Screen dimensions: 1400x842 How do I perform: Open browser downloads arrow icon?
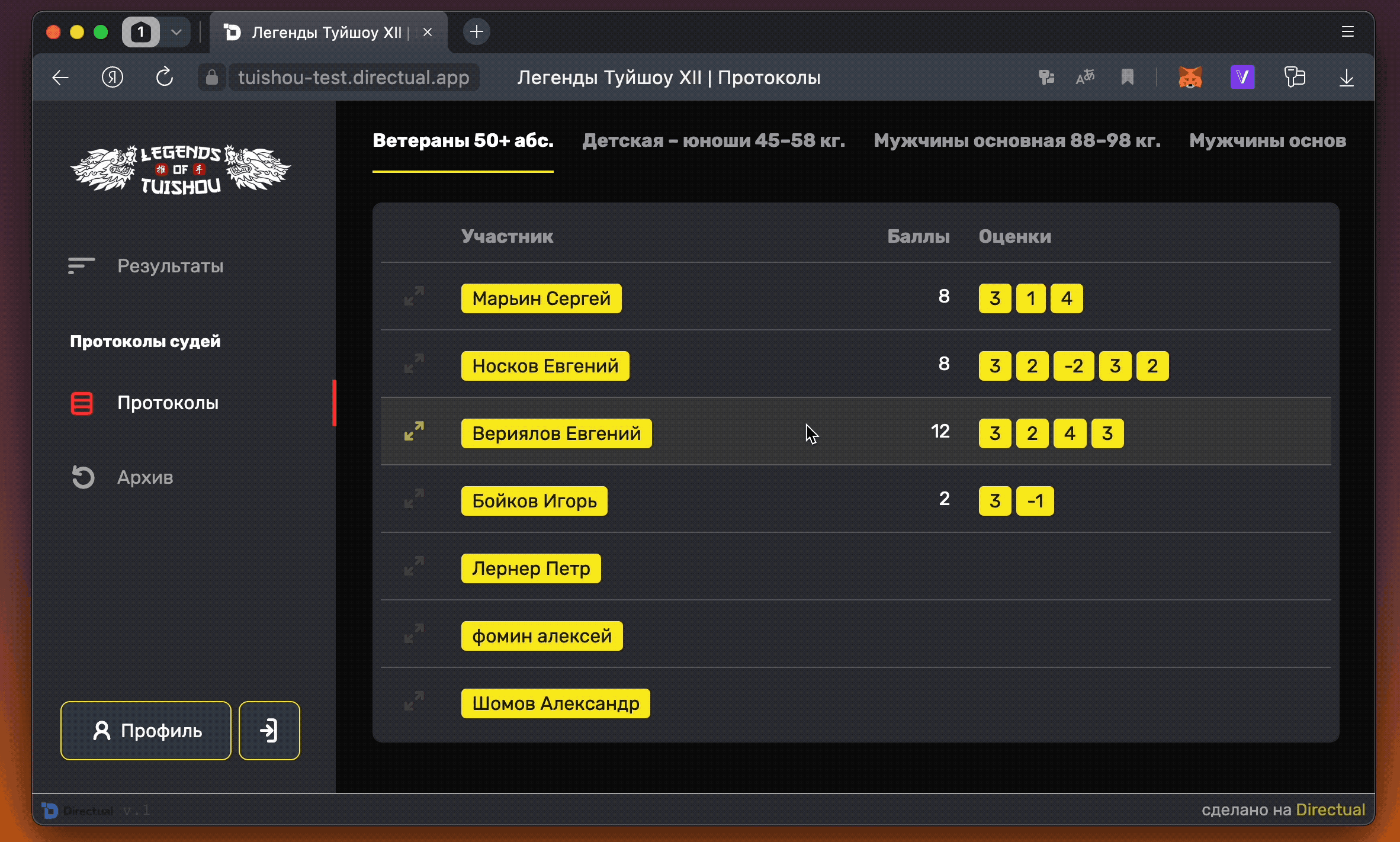1346,78
